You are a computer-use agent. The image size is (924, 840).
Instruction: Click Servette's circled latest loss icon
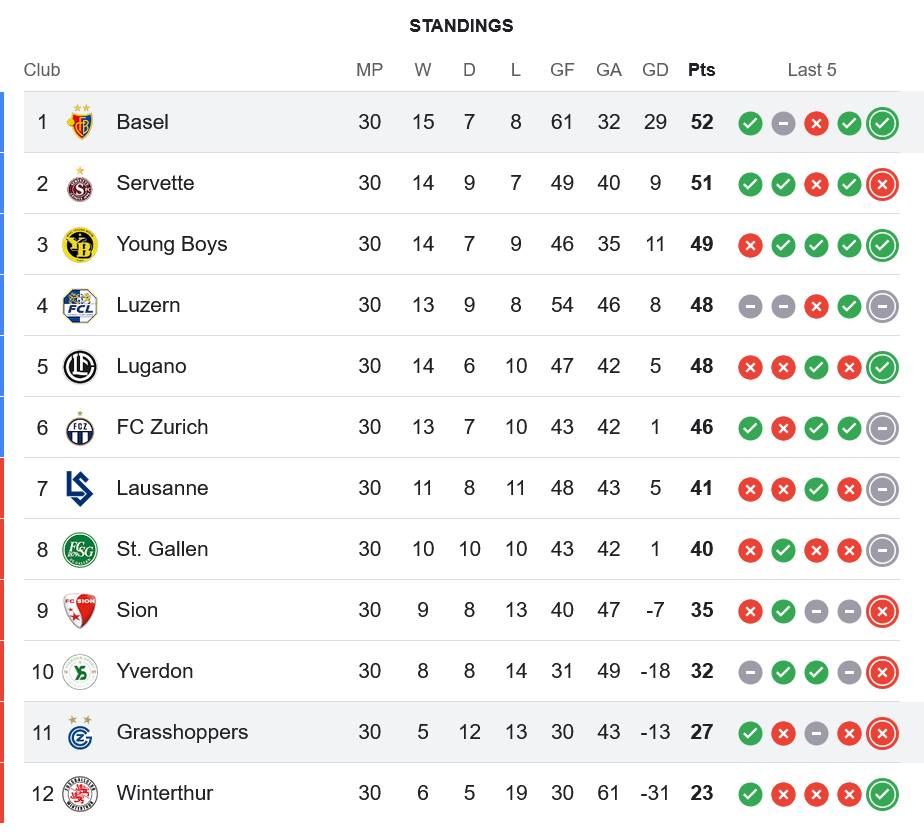click(882, 184)
